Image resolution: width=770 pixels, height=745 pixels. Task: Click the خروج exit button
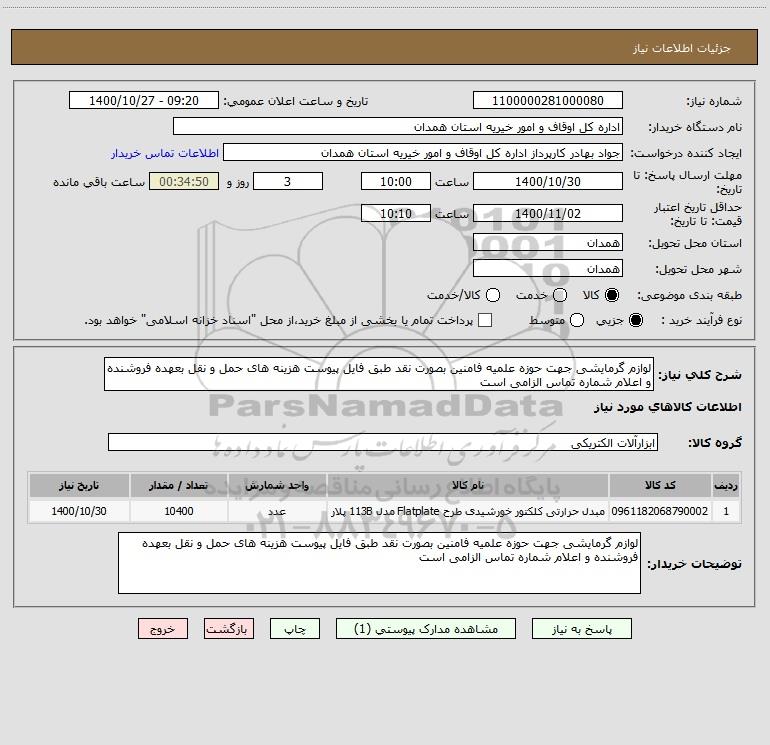coord(163,629)
